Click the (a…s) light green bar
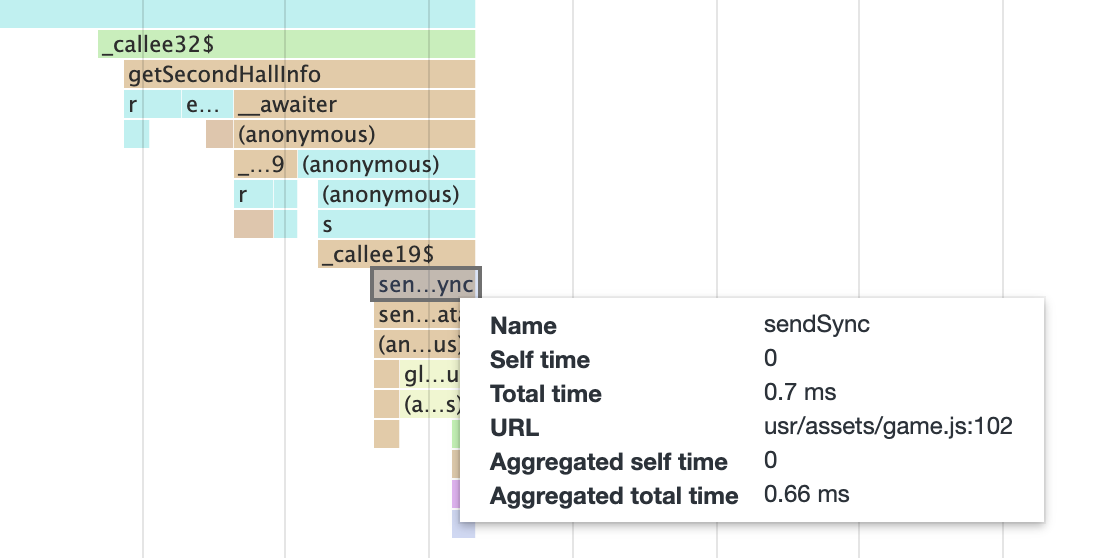This screenshot has height=558, width=1098. (x=430, y=405)
